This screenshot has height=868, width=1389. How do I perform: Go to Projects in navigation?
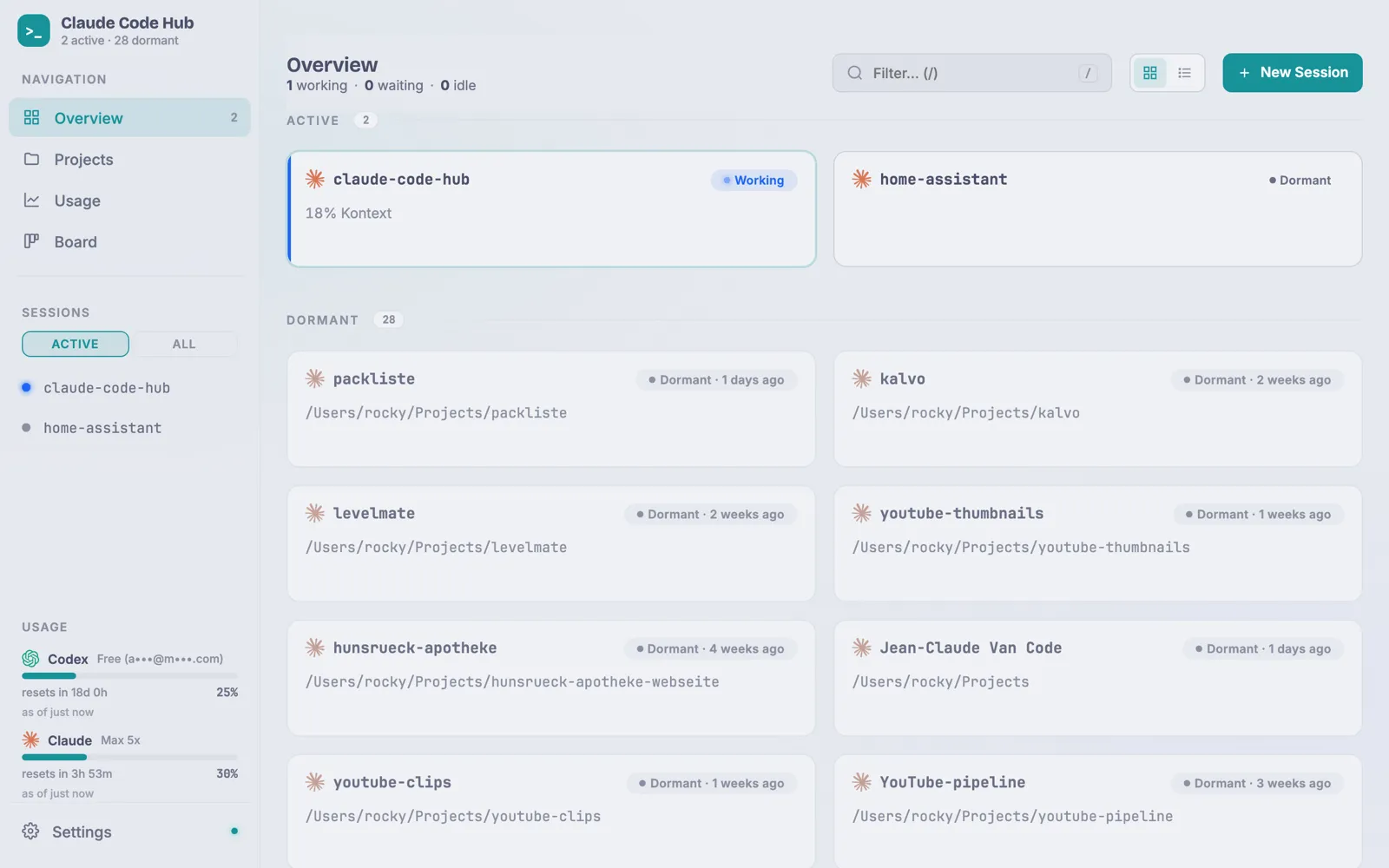[129, 159]
